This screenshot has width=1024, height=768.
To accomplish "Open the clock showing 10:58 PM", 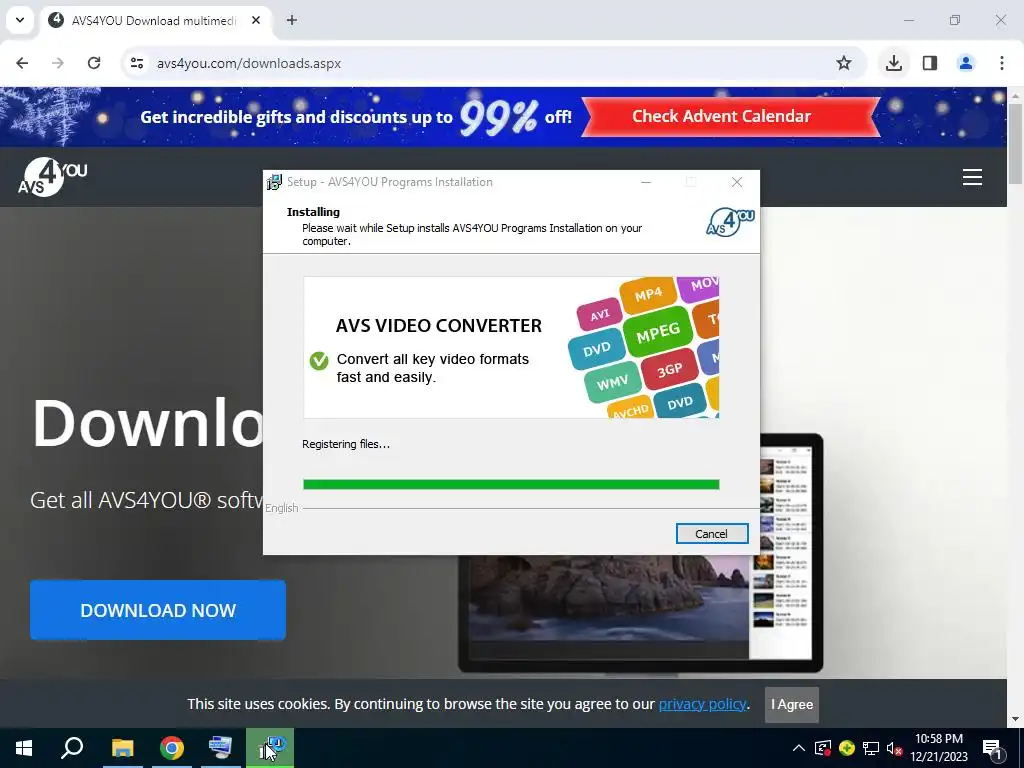I will pyautogui.click(x=938, y=748).
